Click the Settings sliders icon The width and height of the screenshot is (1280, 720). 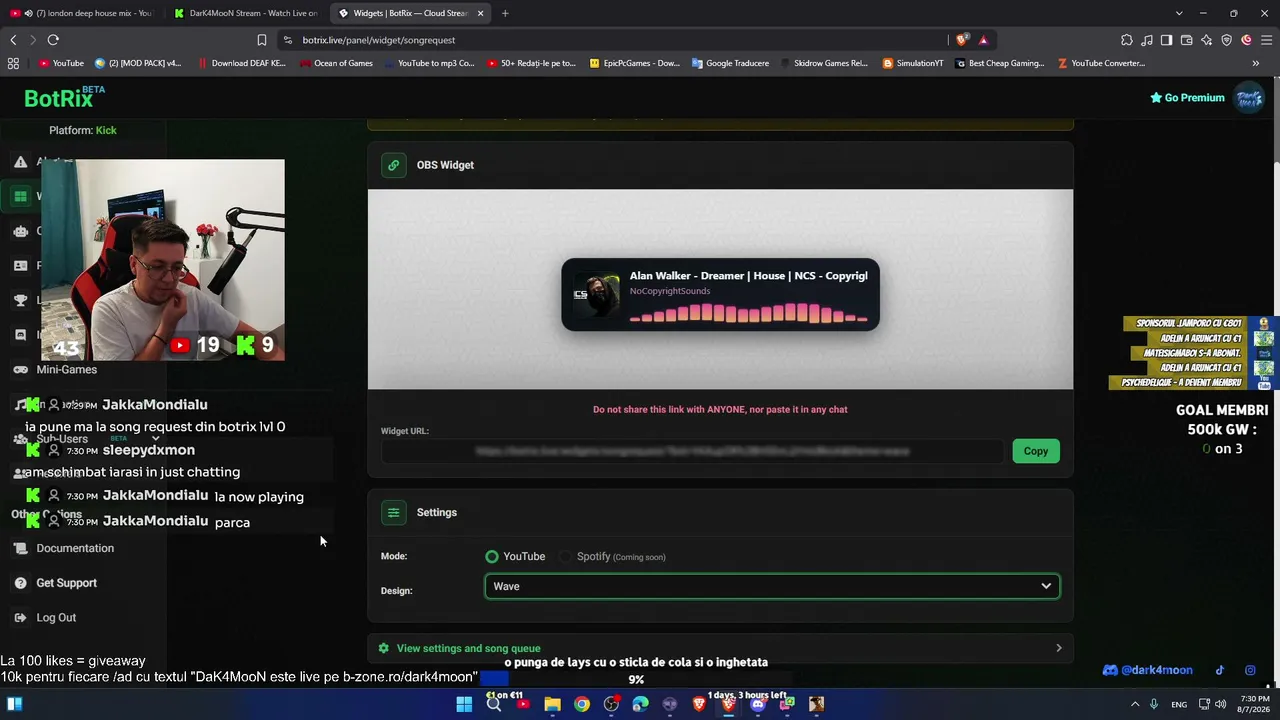[394, 512]
